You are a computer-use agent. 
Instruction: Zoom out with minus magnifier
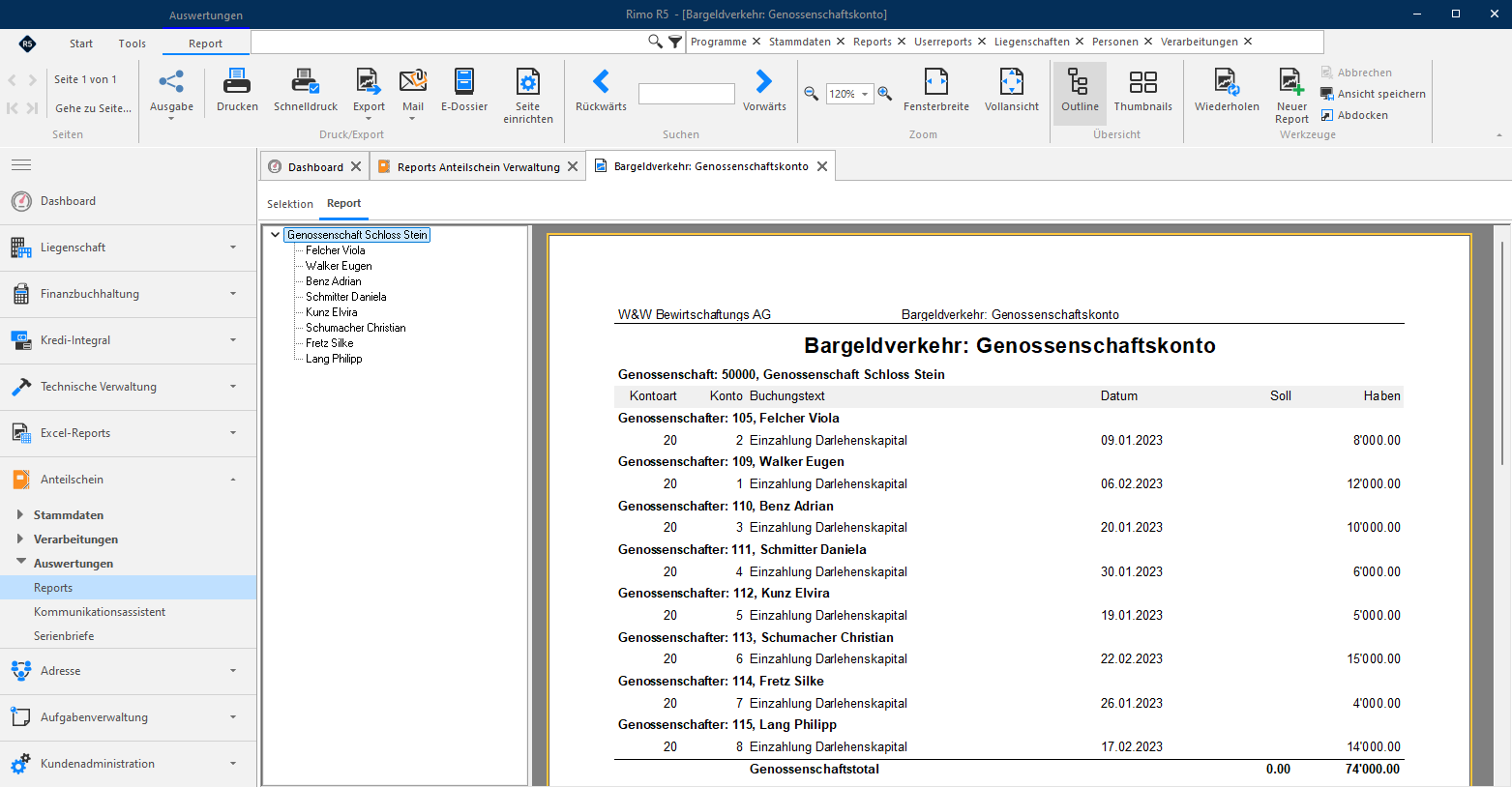(812, 94)
